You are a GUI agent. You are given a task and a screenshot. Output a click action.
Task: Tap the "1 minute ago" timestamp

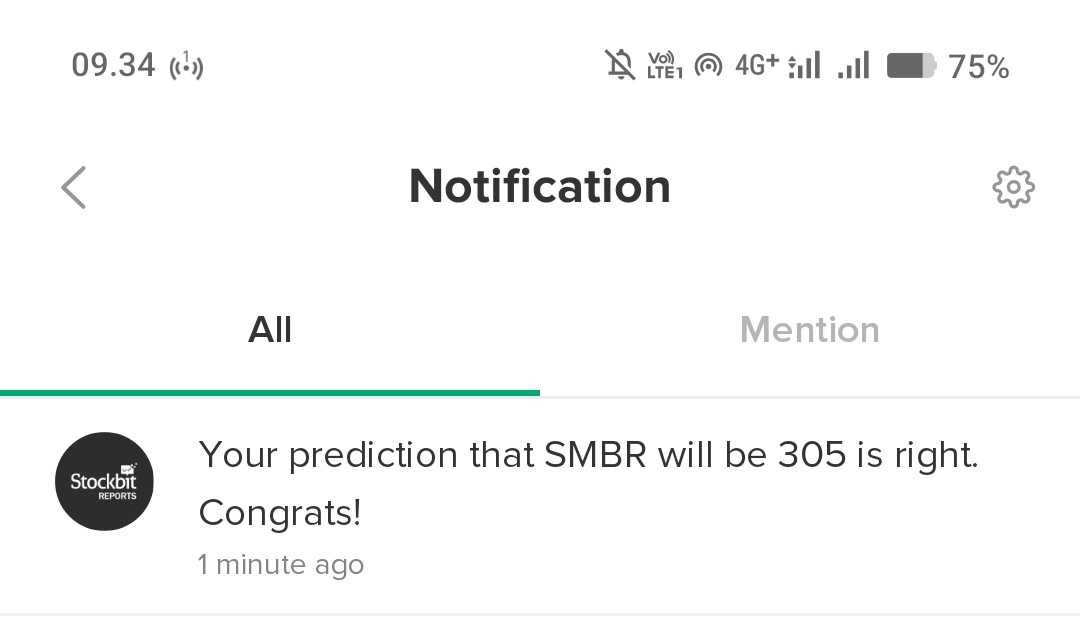pyautogui.click(x=281, y=565)
